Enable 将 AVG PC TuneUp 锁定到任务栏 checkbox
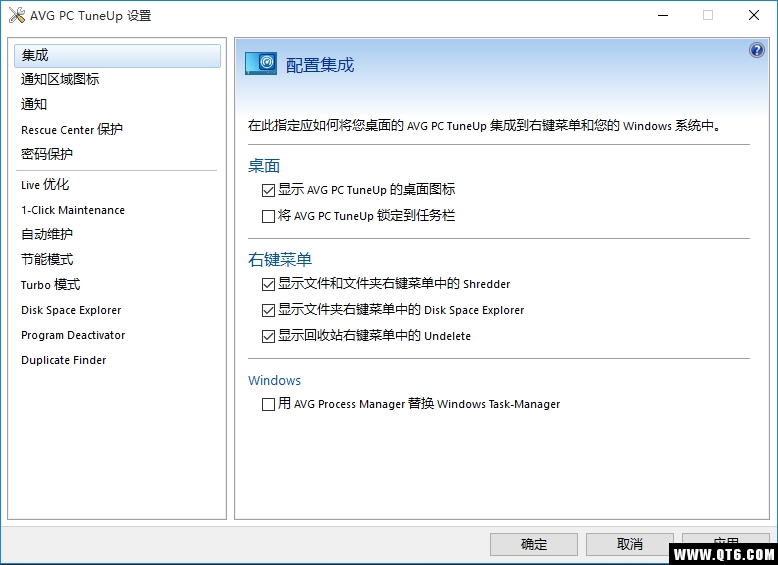The image size is (778, 565). (x=268, y=216)
